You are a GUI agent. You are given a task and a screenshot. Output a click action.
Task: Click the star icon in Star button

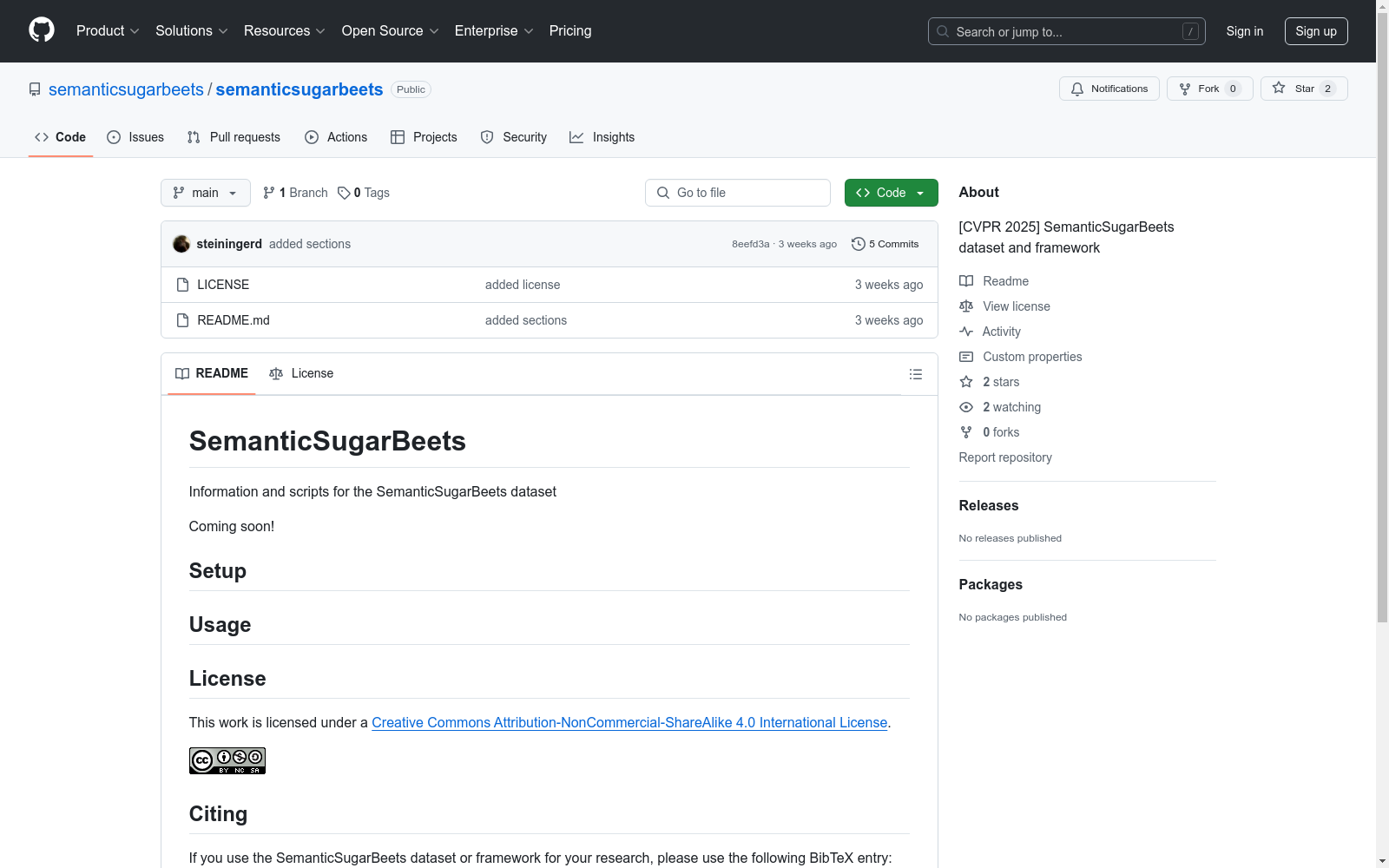pyautogui.click(x=1279, y=88)
